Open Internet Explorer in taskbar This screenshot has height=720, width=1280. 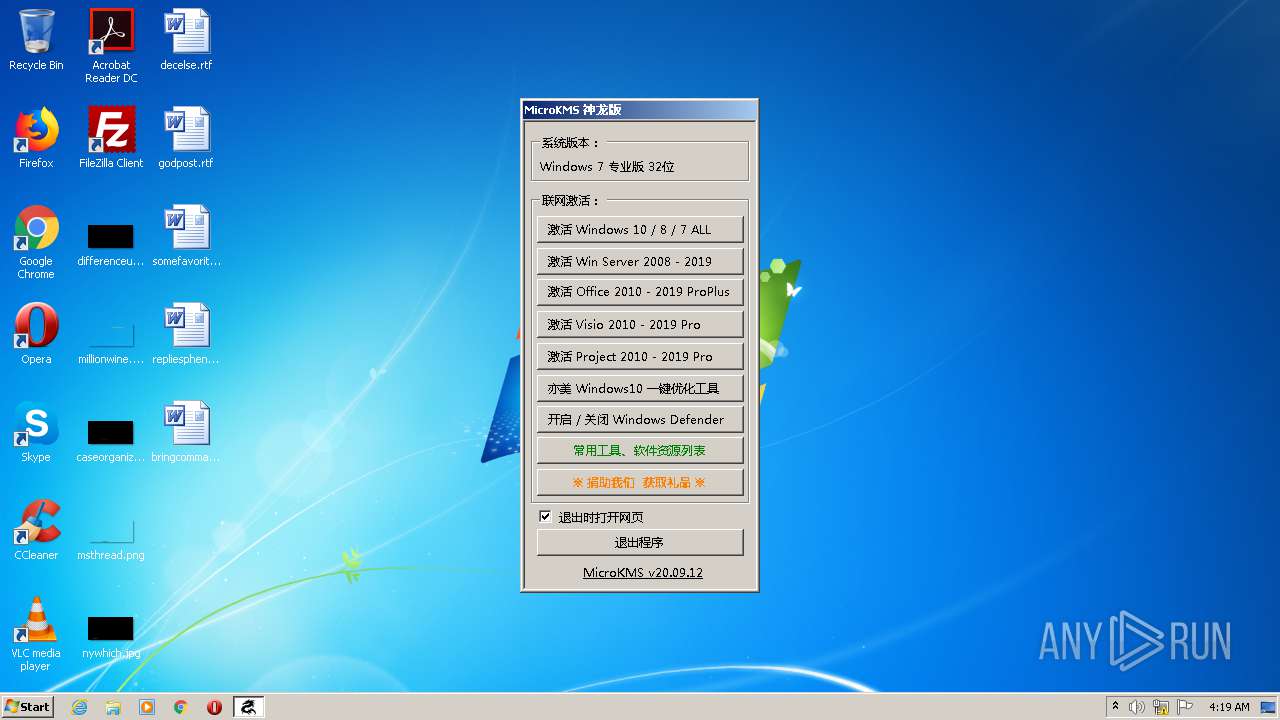79,707
